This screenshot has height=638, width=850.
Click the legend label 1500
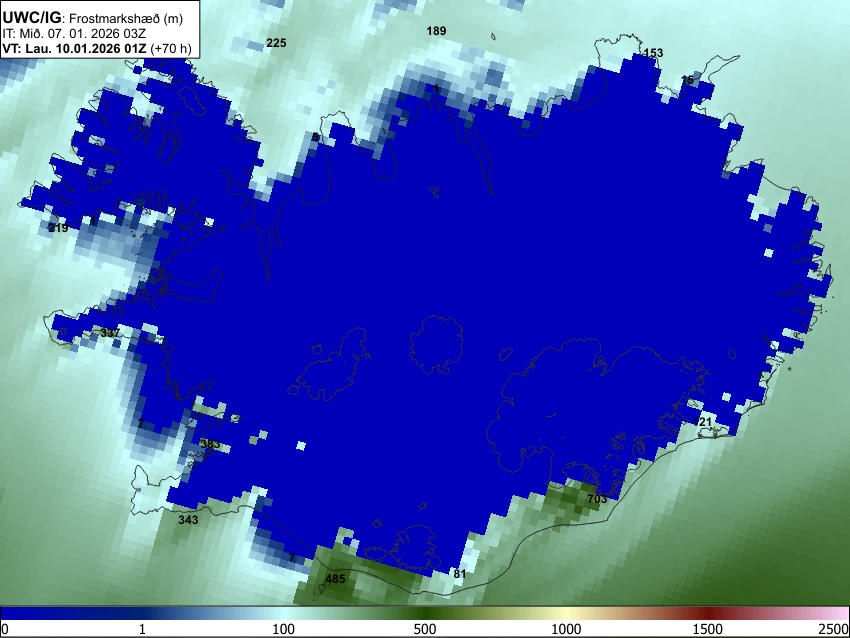click(x=708, y=629)
